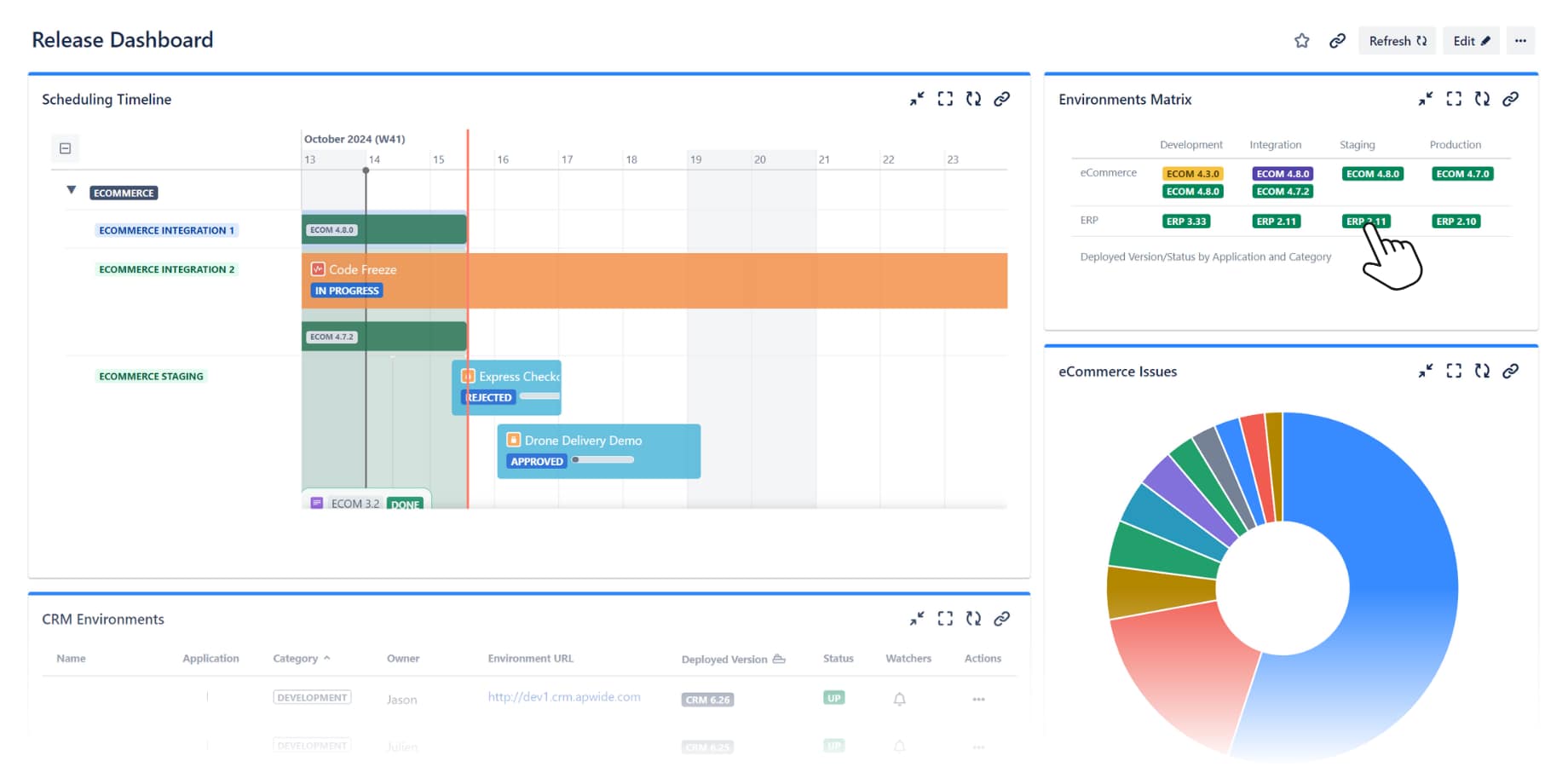The height and width of the screenshot is (767, 1568).
Task: Collapse the CRM Environments panel
Action: [x=917, y=619]
